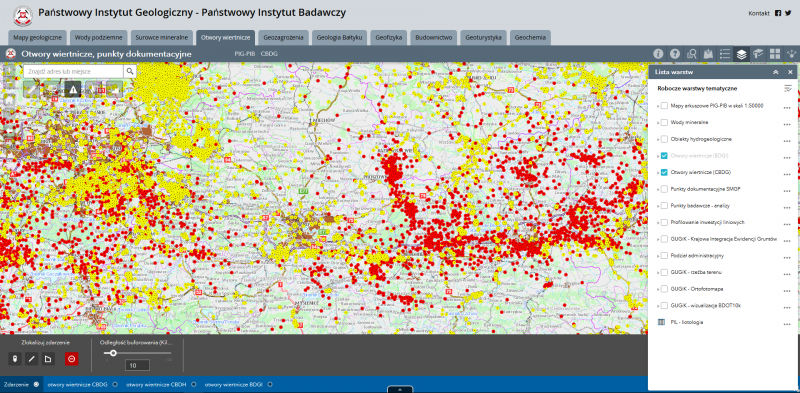Click the red clear incident button
This screenshot has width=800, height=393.
click(71, 359)
